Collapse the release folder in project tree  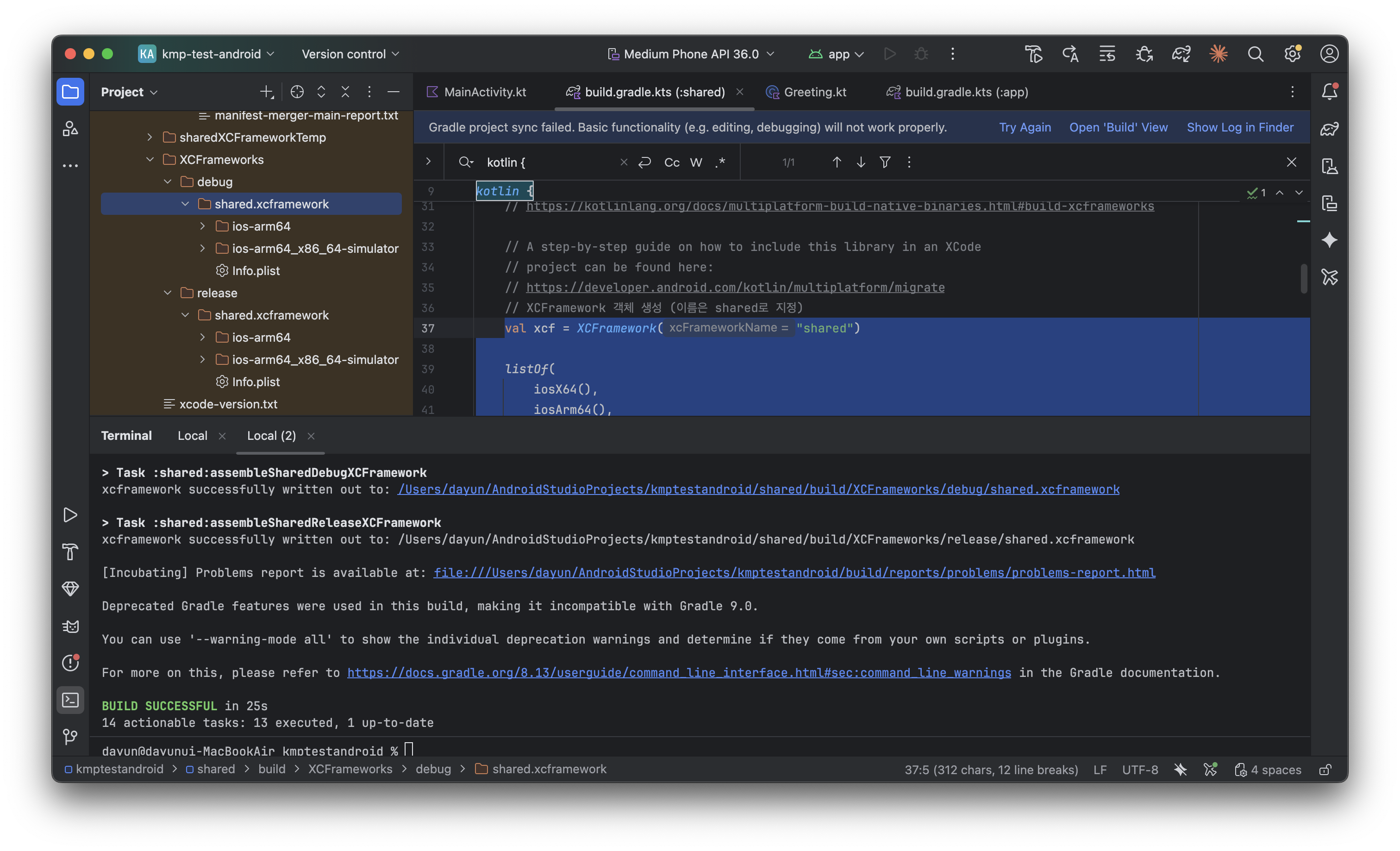click(x=168, y=293)
